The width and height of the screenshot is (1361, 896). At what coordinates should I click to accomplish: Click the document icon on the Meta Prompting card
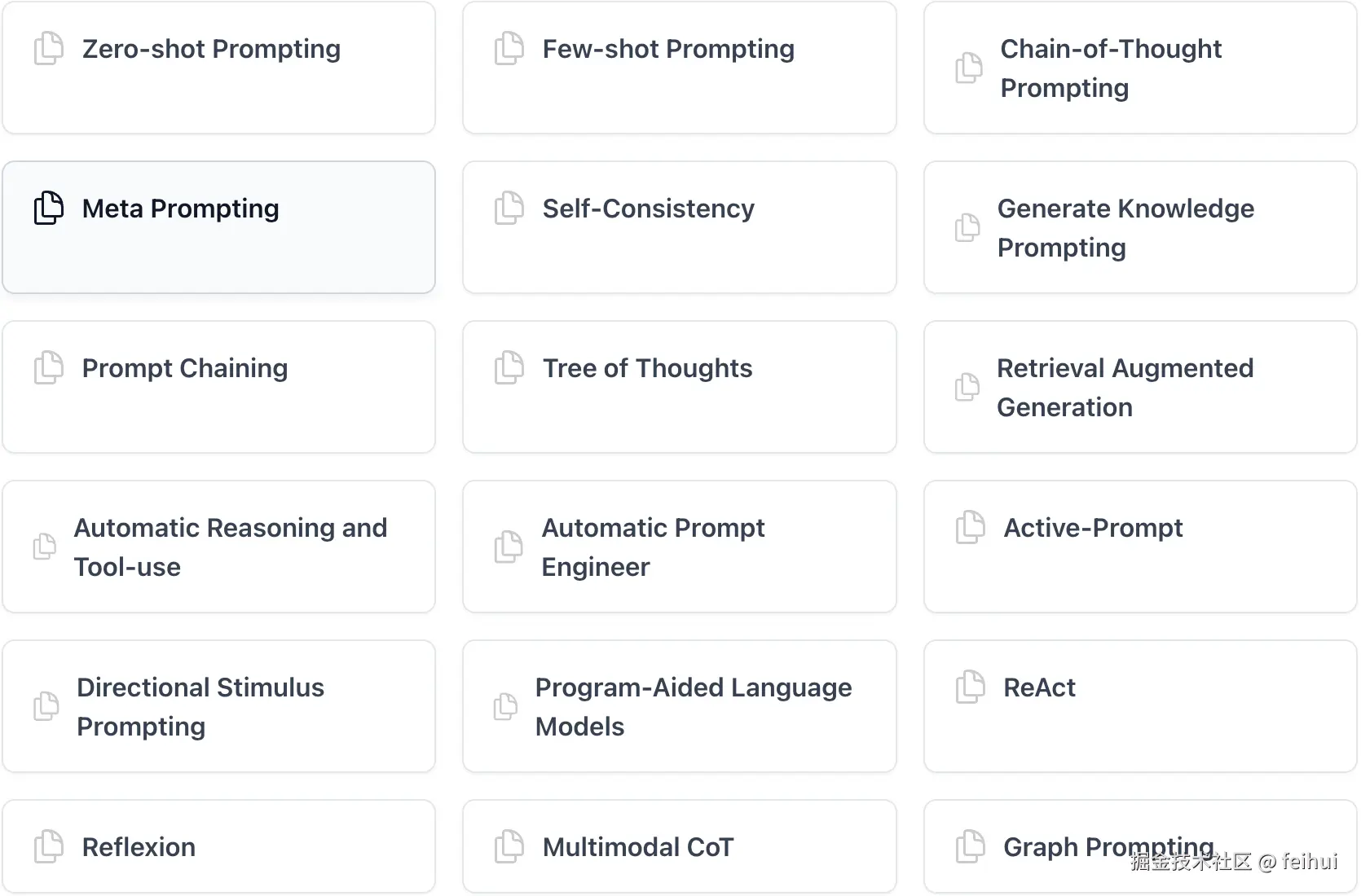point(48,209)
